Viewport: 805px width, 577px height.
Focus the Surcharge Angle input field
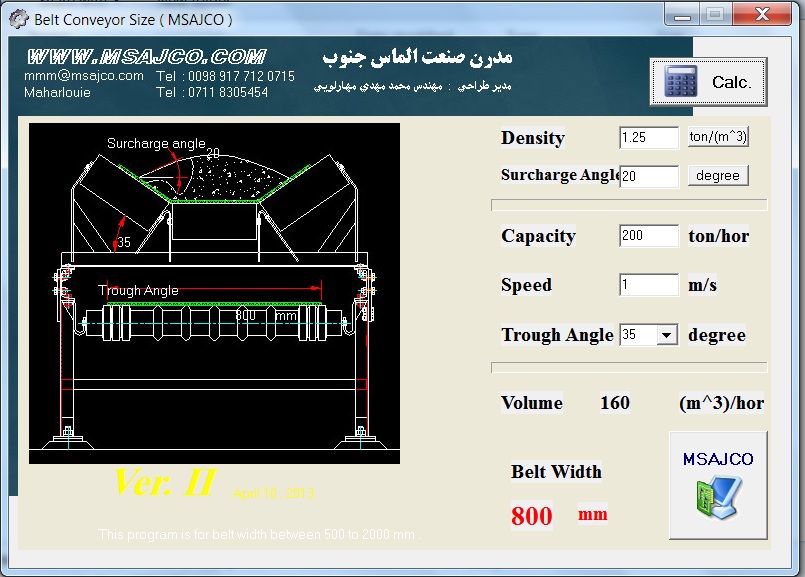(x=648, y=177)
